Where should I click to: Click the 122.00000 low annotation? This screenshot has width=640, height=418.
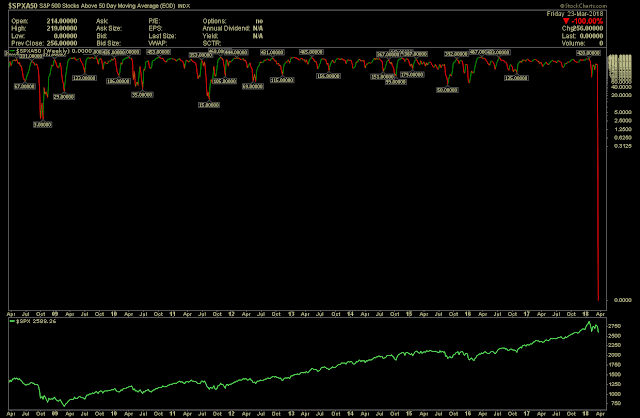click(x=84, y=78)
